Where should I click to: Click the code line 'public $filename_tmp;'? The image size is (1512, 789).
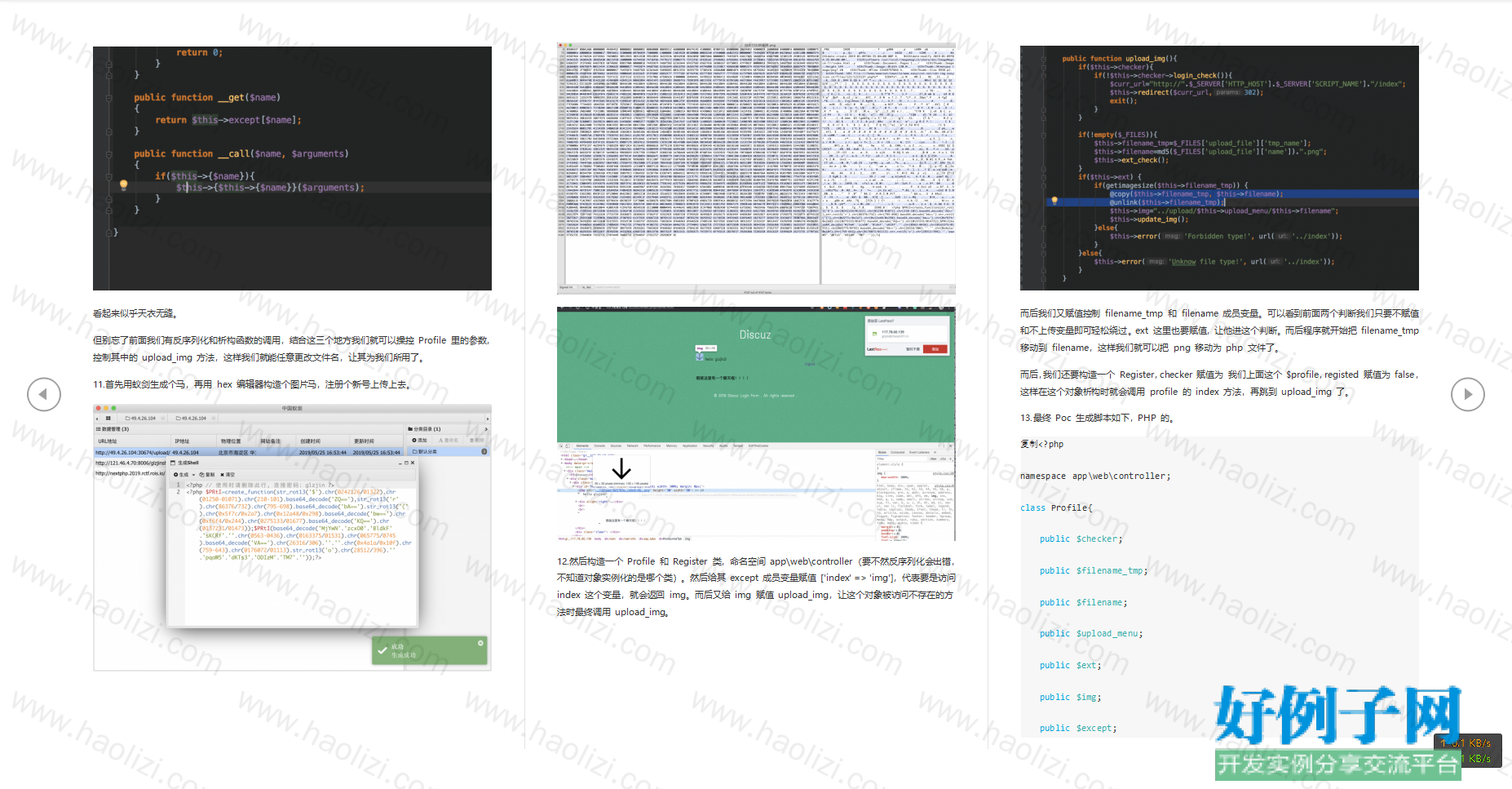pyautogui.click(x=1094, y=571)
